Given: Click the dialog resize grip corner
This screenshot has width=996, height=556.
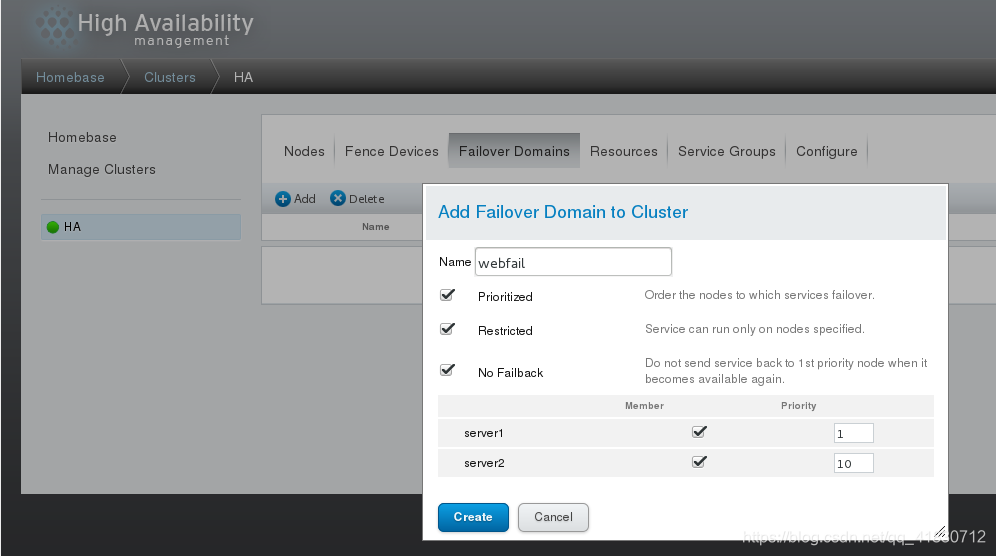Looking at the screenshot, I should click(x=940, y=532).
